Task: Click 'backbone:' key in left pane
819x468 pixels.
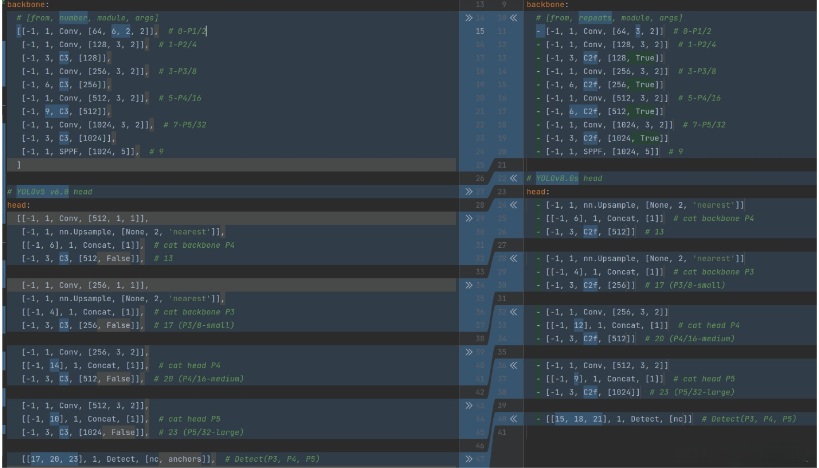Action: point(28,5)
